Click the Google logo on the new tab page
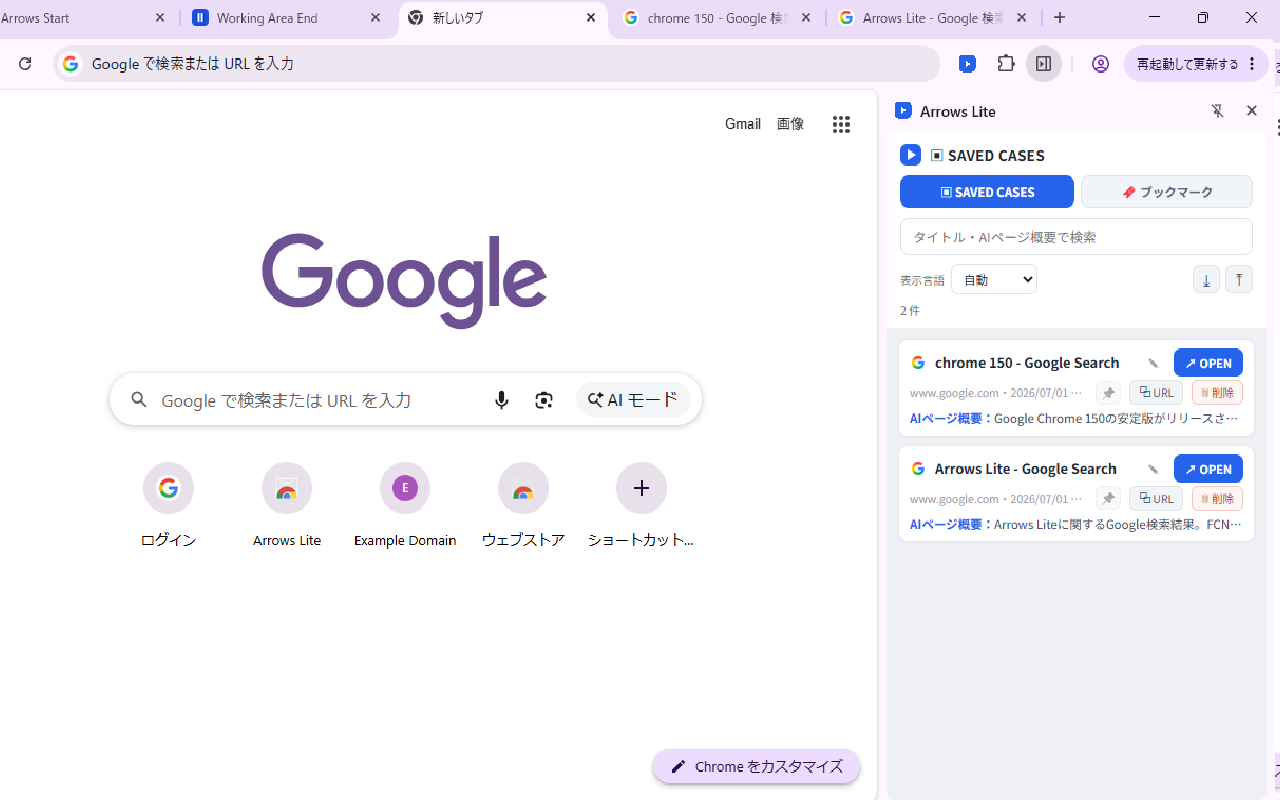 tap(405, 281)
